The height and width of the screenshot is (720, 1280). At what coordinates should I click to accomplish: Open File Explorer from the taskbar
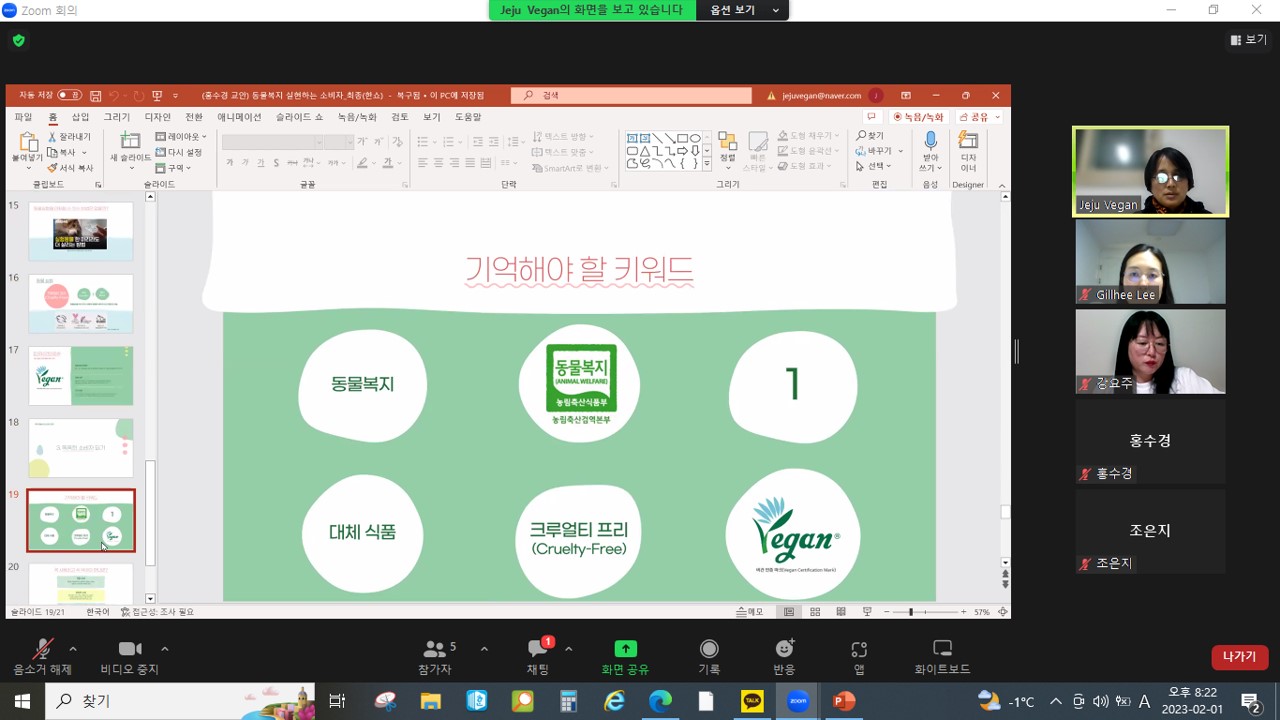click(431, 701)
